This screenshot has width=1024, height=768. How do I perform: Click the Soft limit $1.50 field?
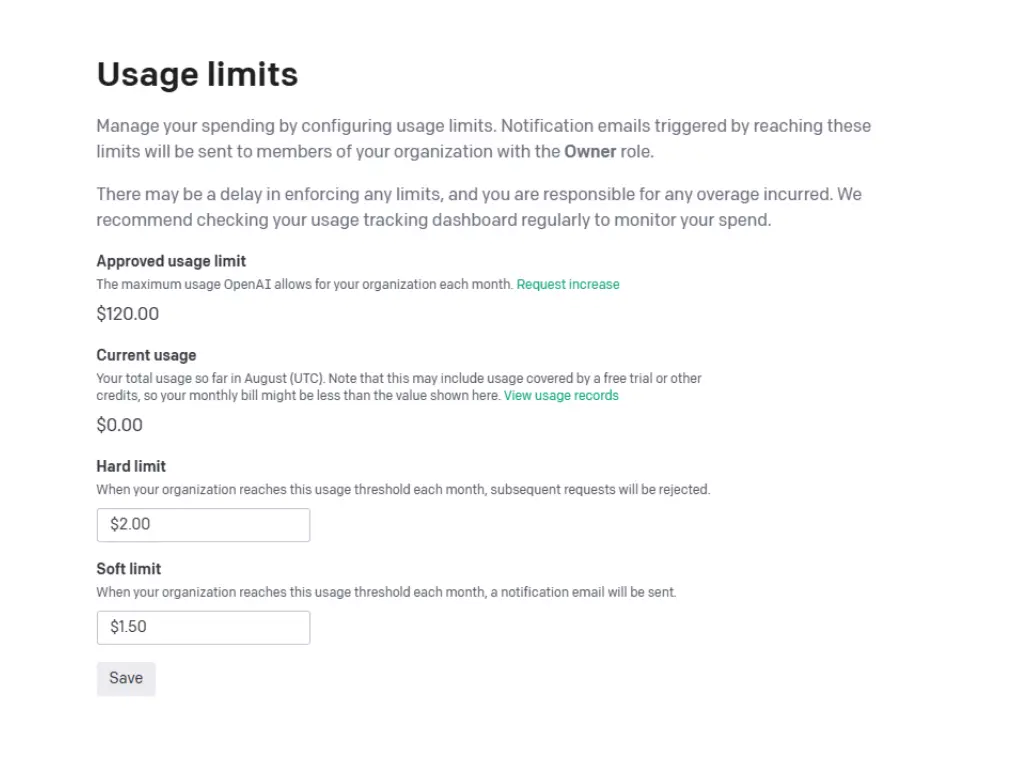click(203, 628)
